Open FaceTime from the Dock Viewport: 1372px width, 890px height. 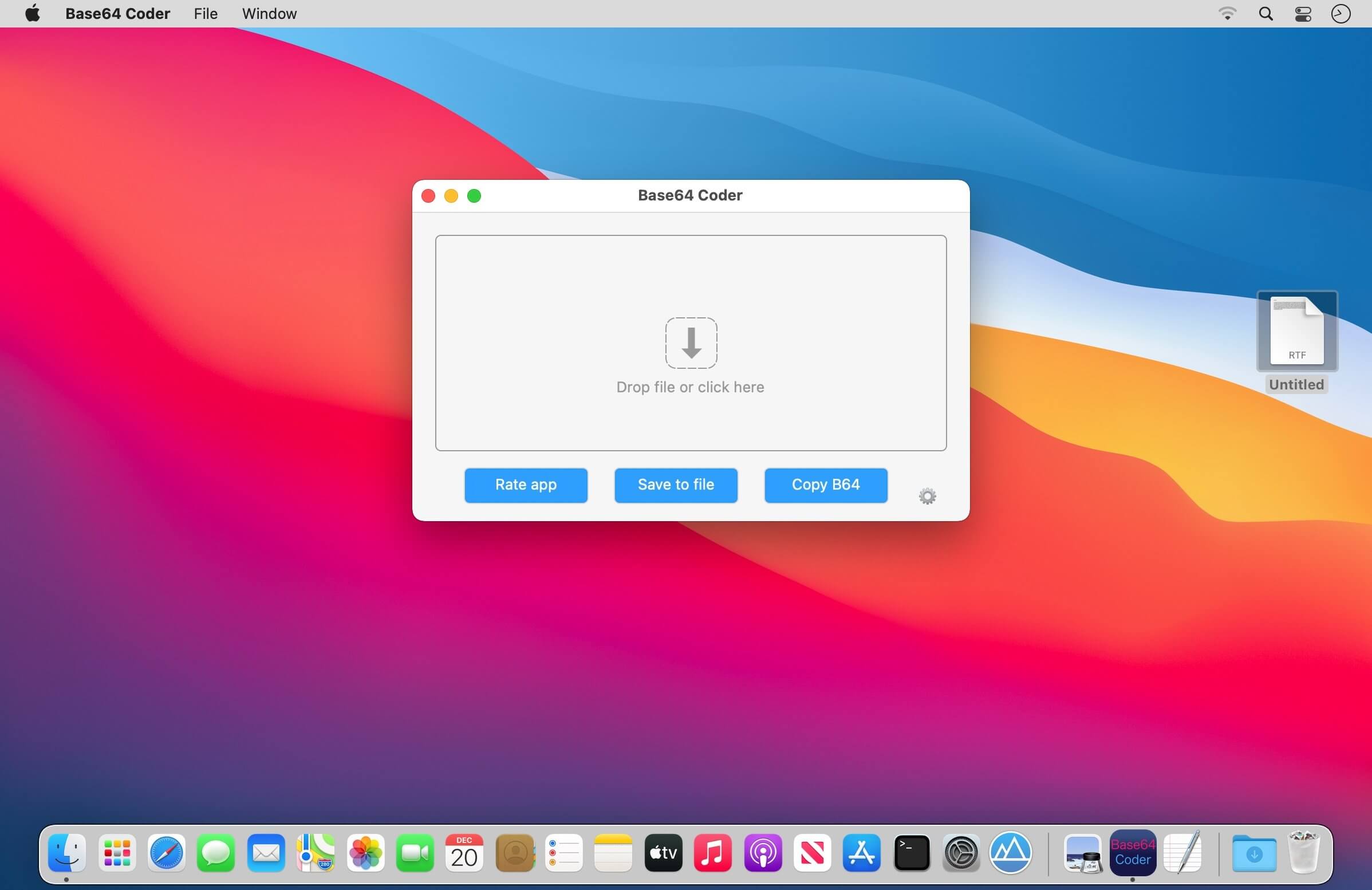click(415, 852)
